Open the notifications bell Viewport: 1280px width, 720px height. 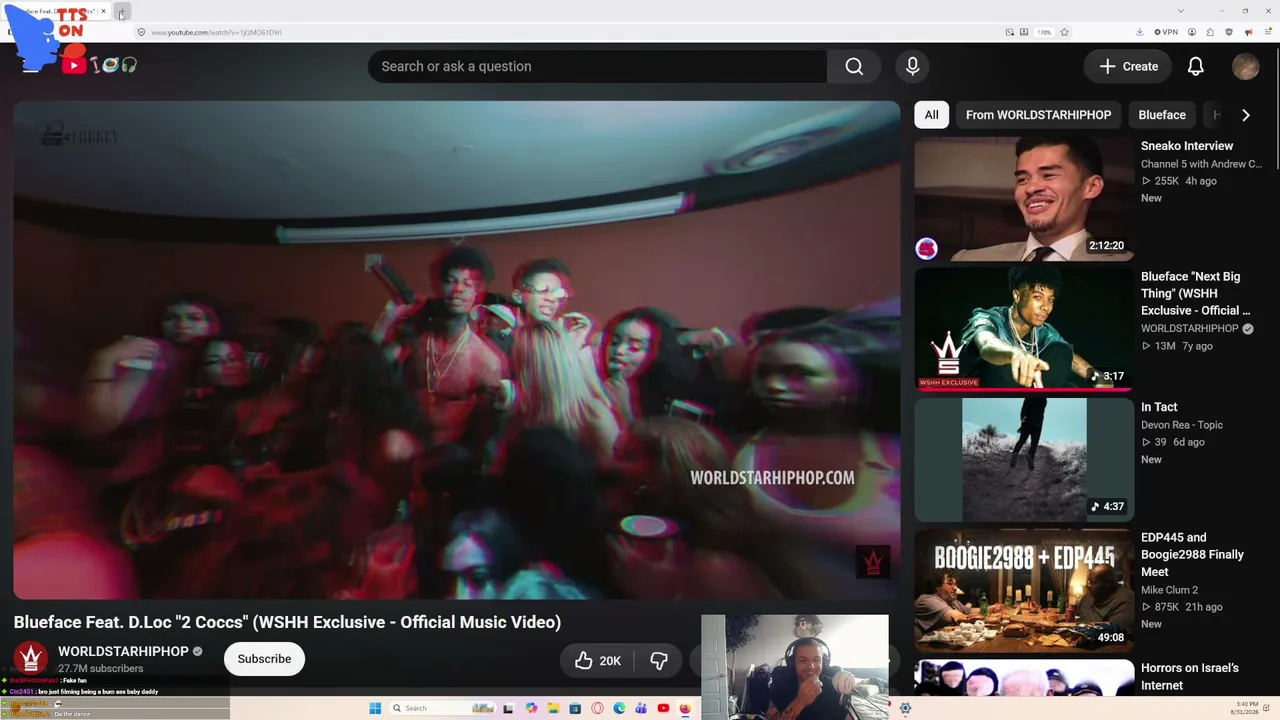(1195, 66)
